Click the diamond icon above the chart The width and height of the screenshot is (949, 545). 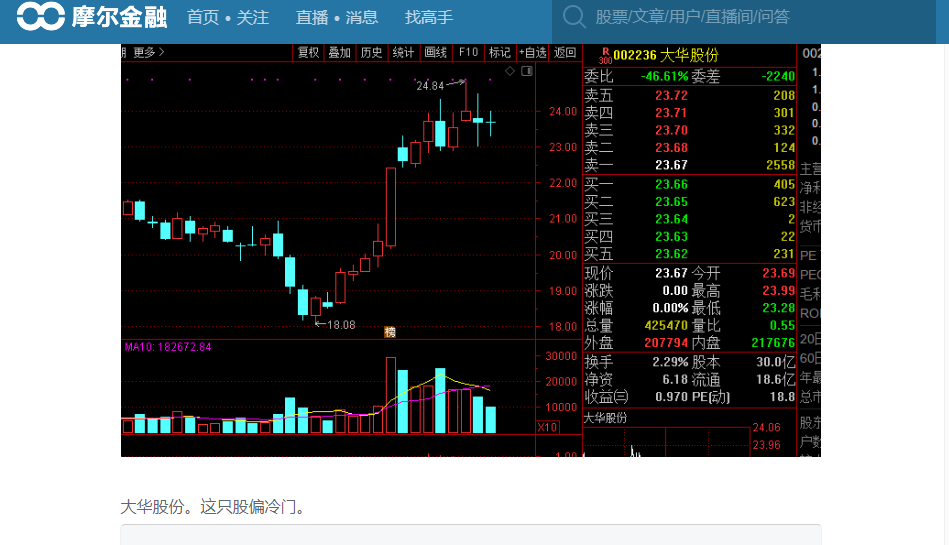coord(510,71)
